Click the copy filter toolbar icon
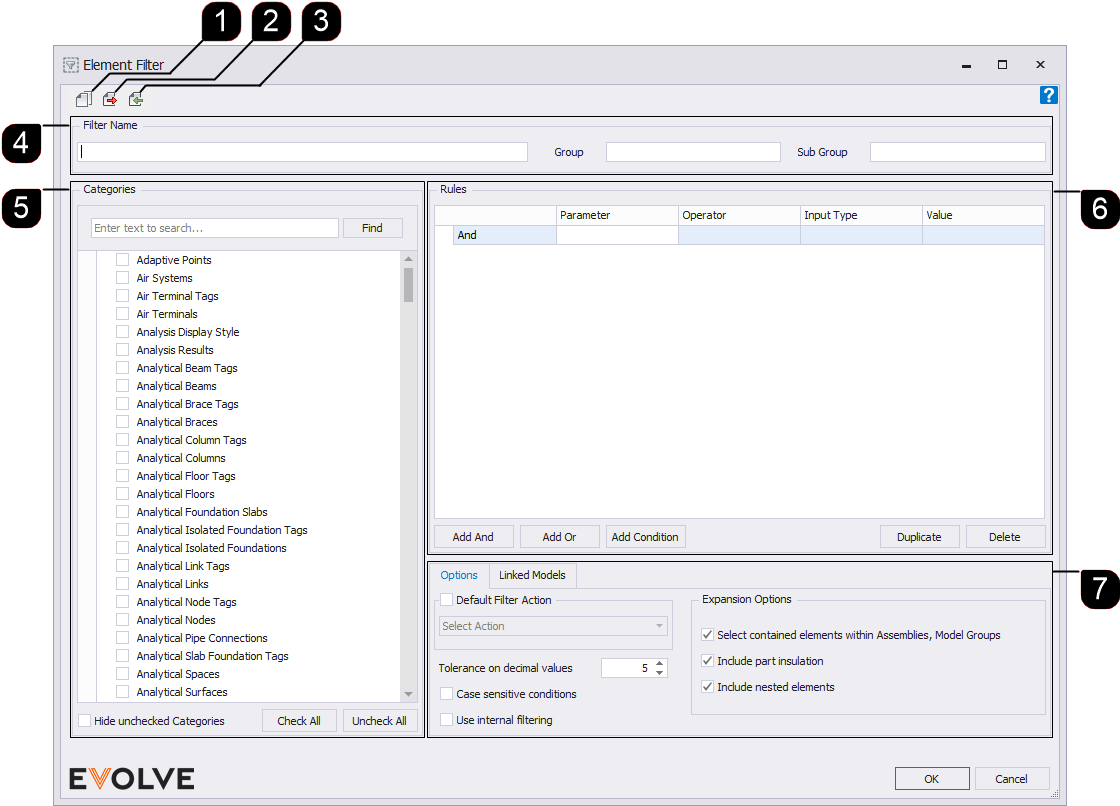The height and width of the screenshot is (806, 1120). coord(84,99)
